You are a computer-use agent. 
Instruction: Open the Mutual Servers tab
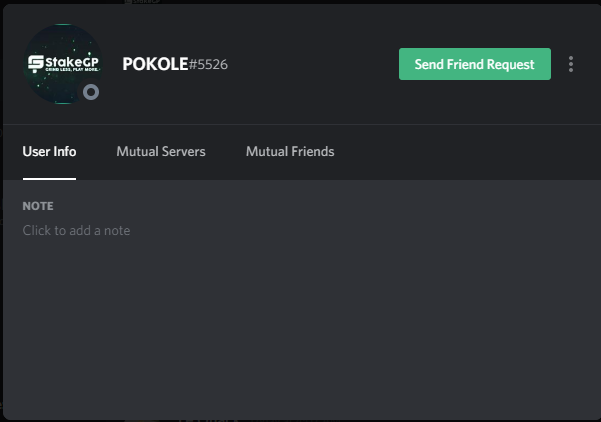click(161, 152)
